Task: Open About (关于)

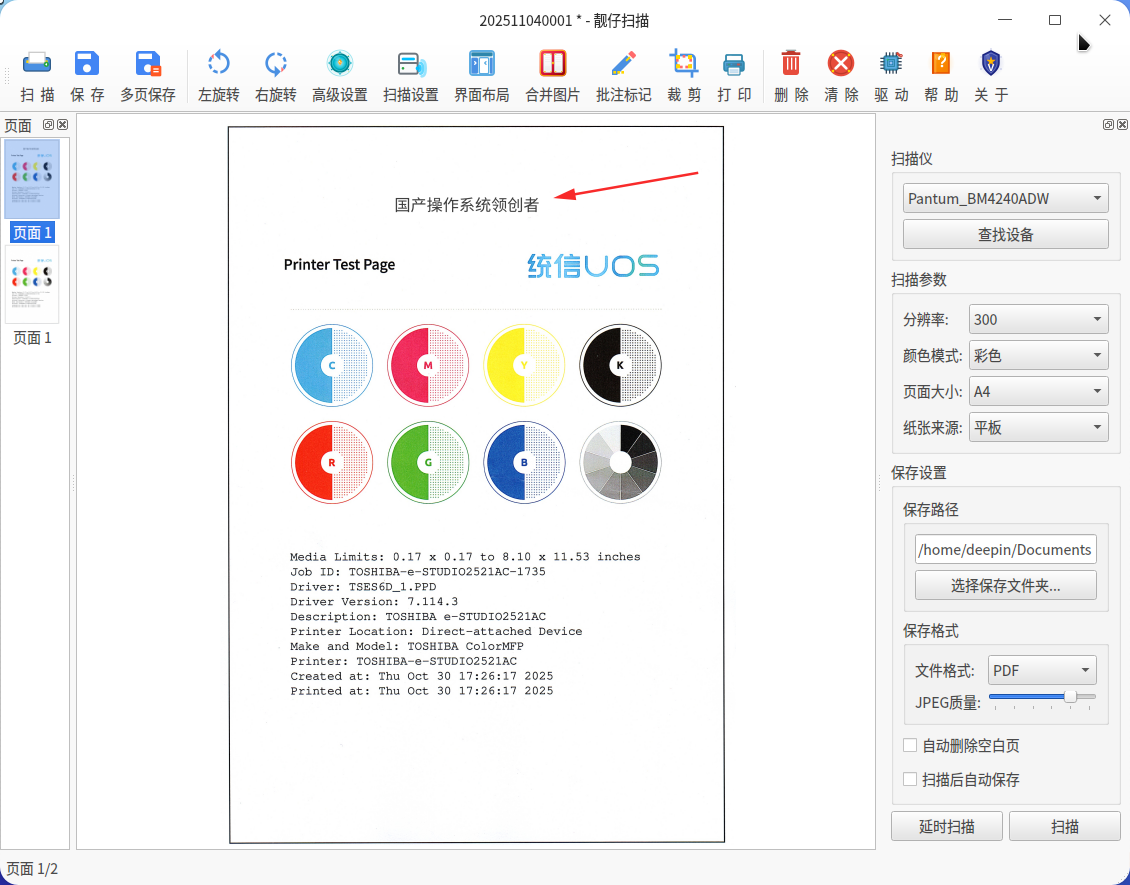Action: [991, 76]
